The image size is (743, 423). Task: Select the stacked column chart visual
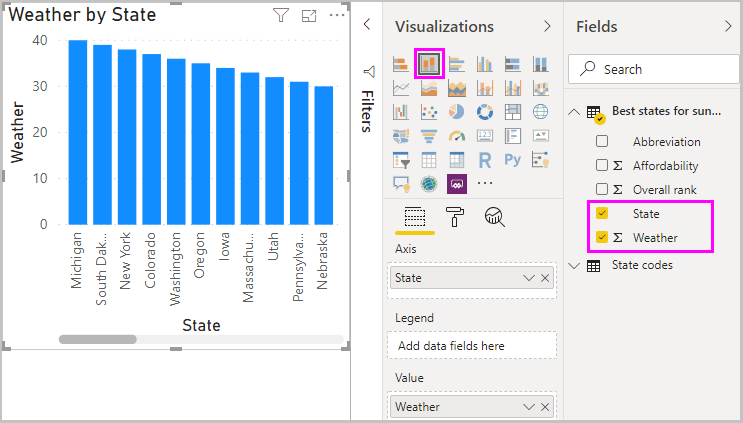point(429,63)
